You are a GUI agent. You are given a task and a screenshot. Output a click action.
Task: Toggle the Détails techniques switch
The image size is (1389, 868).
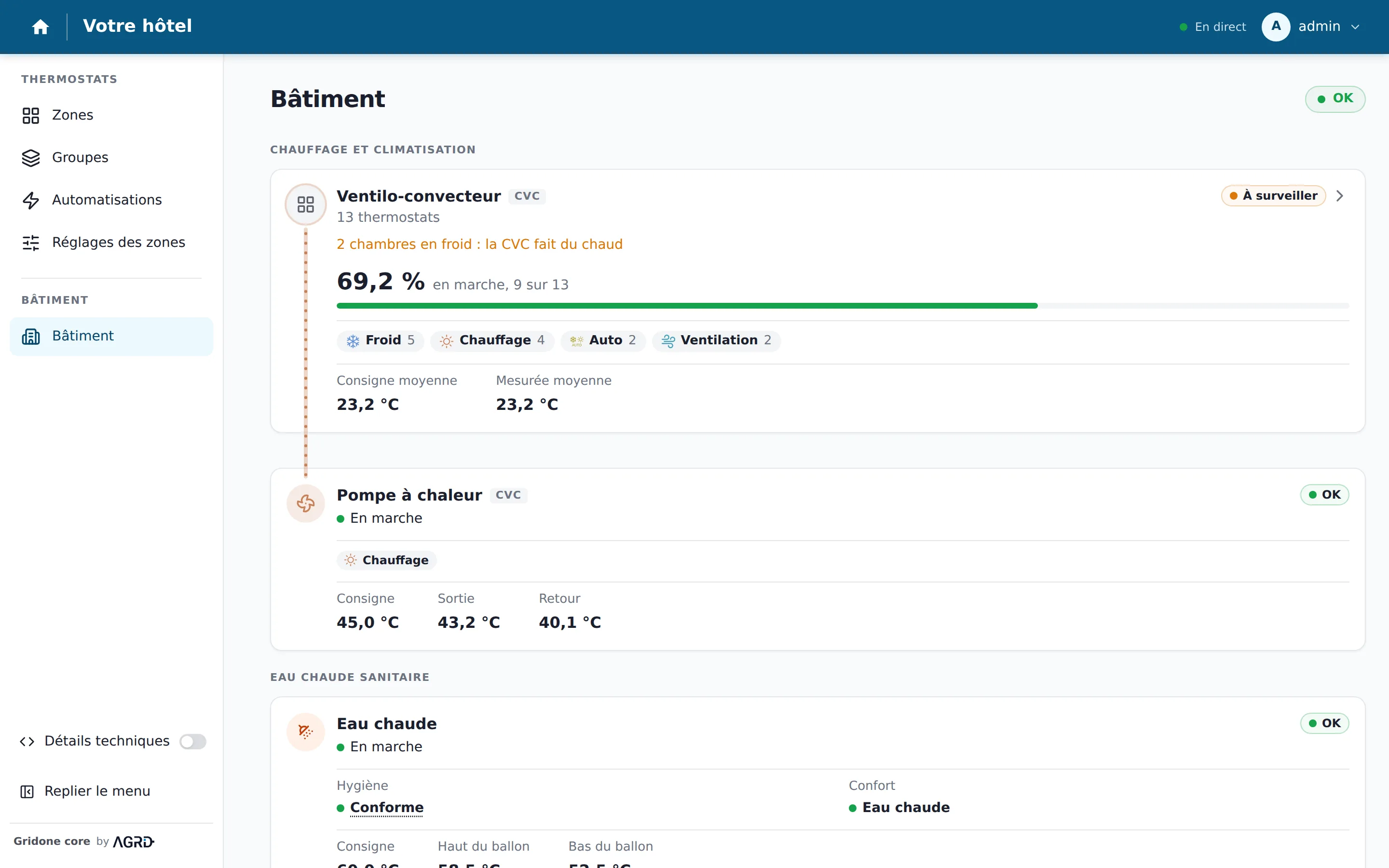tap(193, 742)
